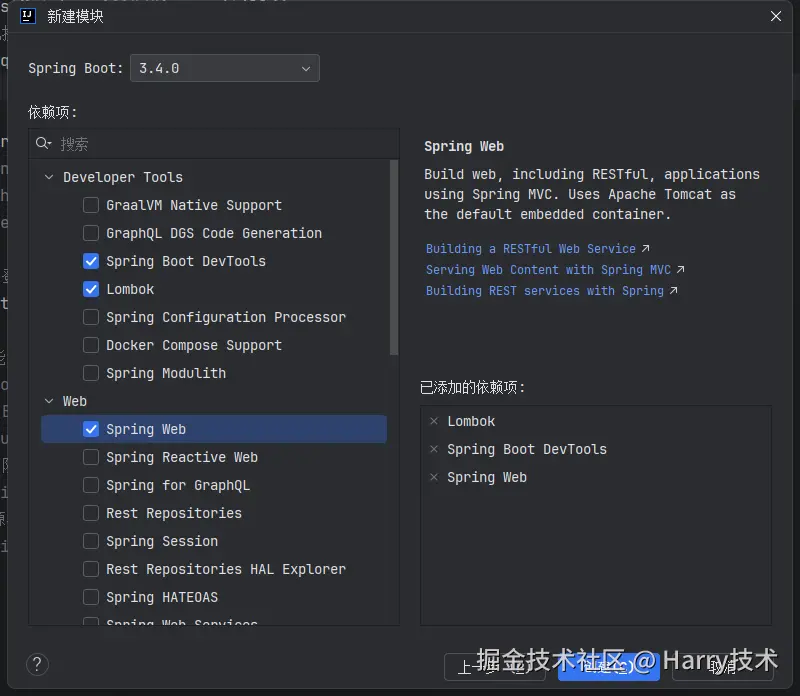Image resolution: width=800 pixels, height=696 pixels.
Task: Uncheck the Lombok dependency
Action: click(91, 289)
